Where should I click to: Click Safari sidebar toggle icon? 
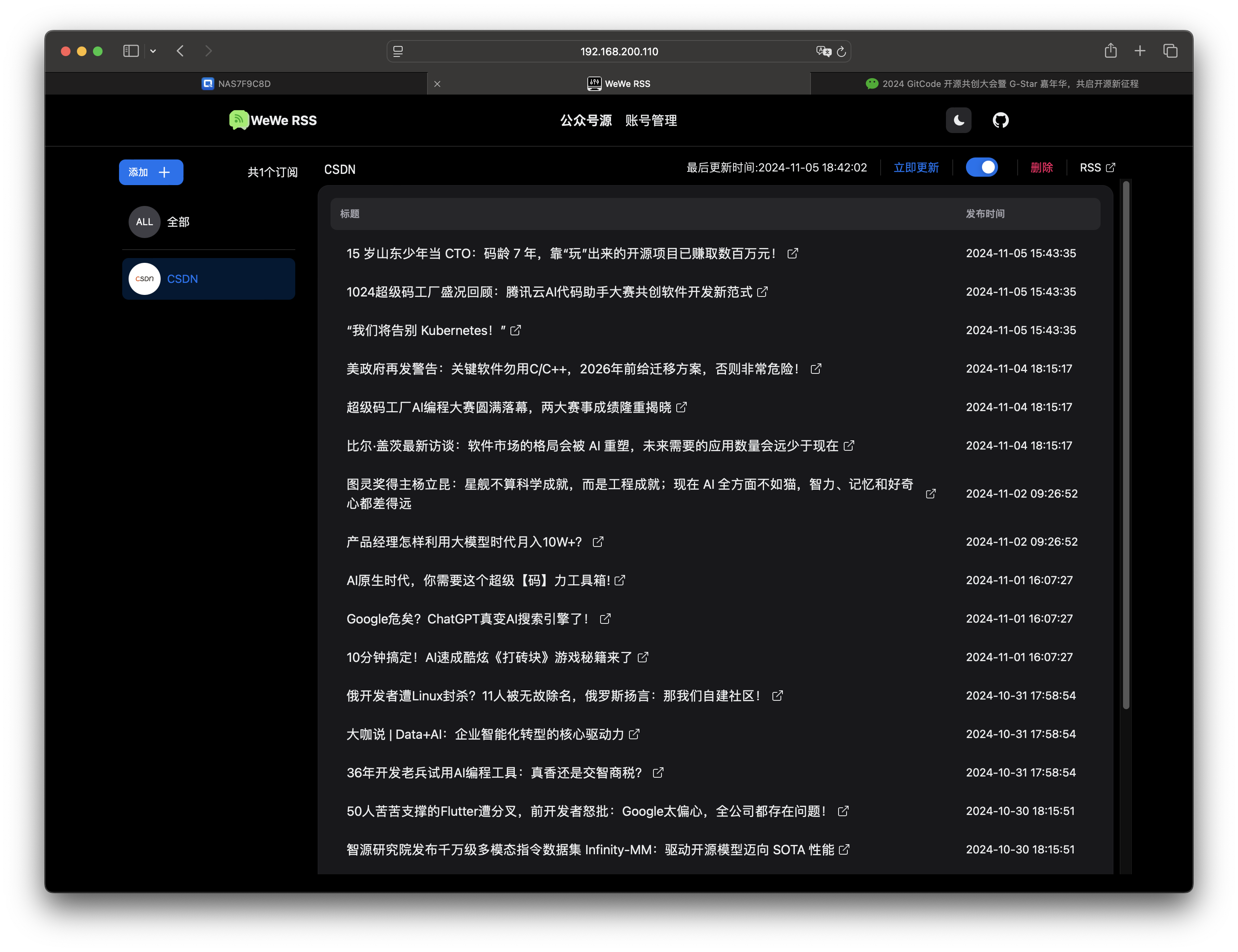[131, 51]
